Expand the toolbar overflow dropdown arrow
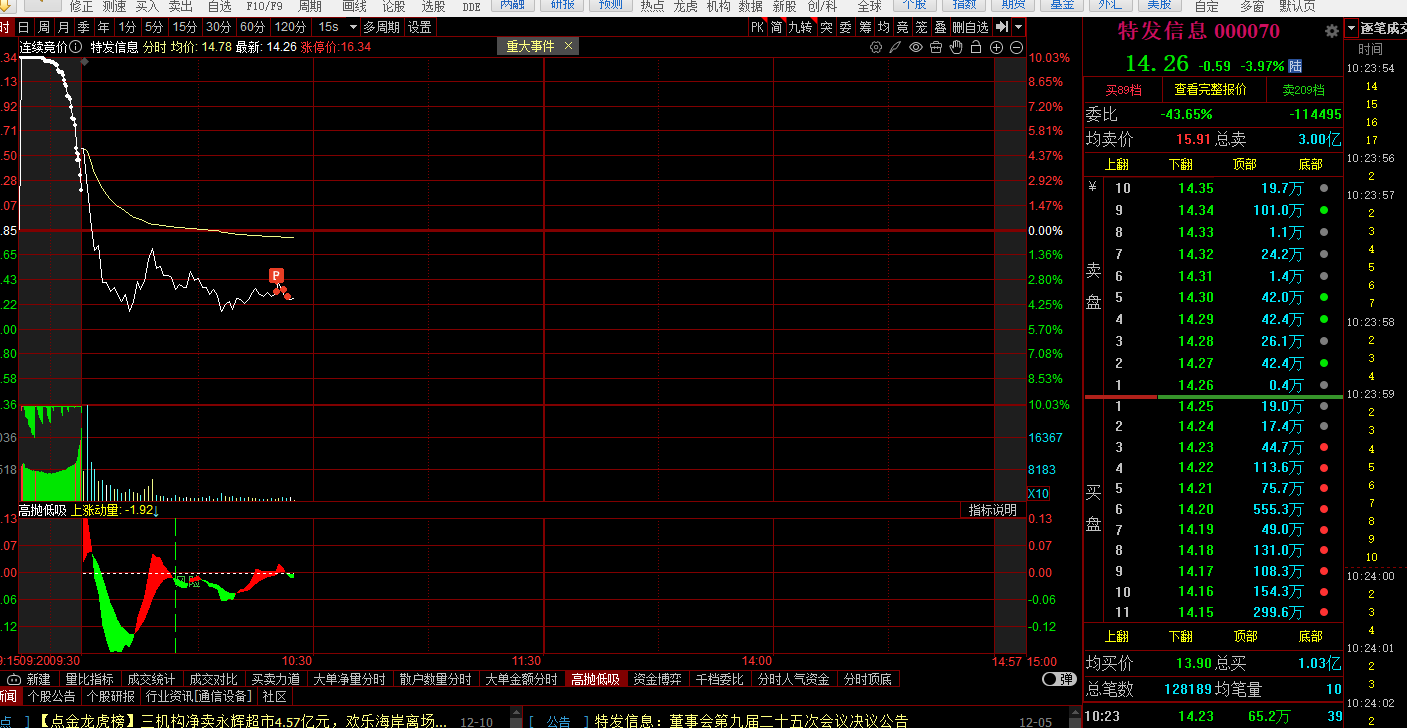 click(1018, 27)
